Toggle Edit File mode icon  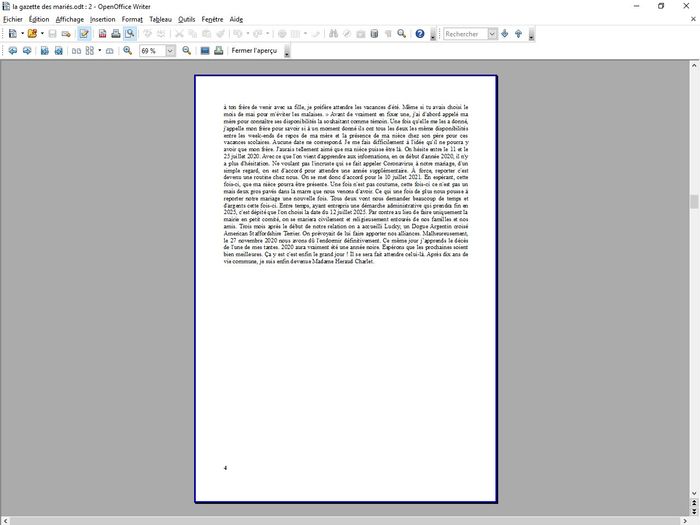pyautogui.click(x=84, y=33)
